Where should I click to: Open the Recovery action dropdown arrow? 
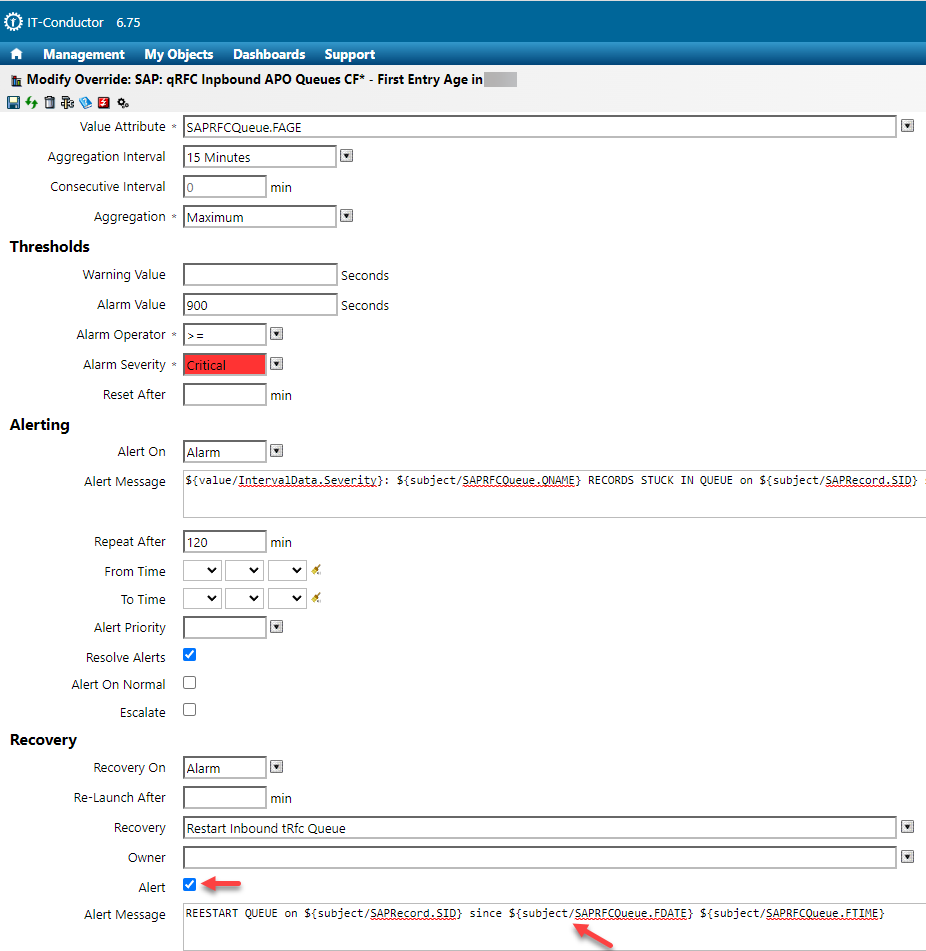point(907,827)
